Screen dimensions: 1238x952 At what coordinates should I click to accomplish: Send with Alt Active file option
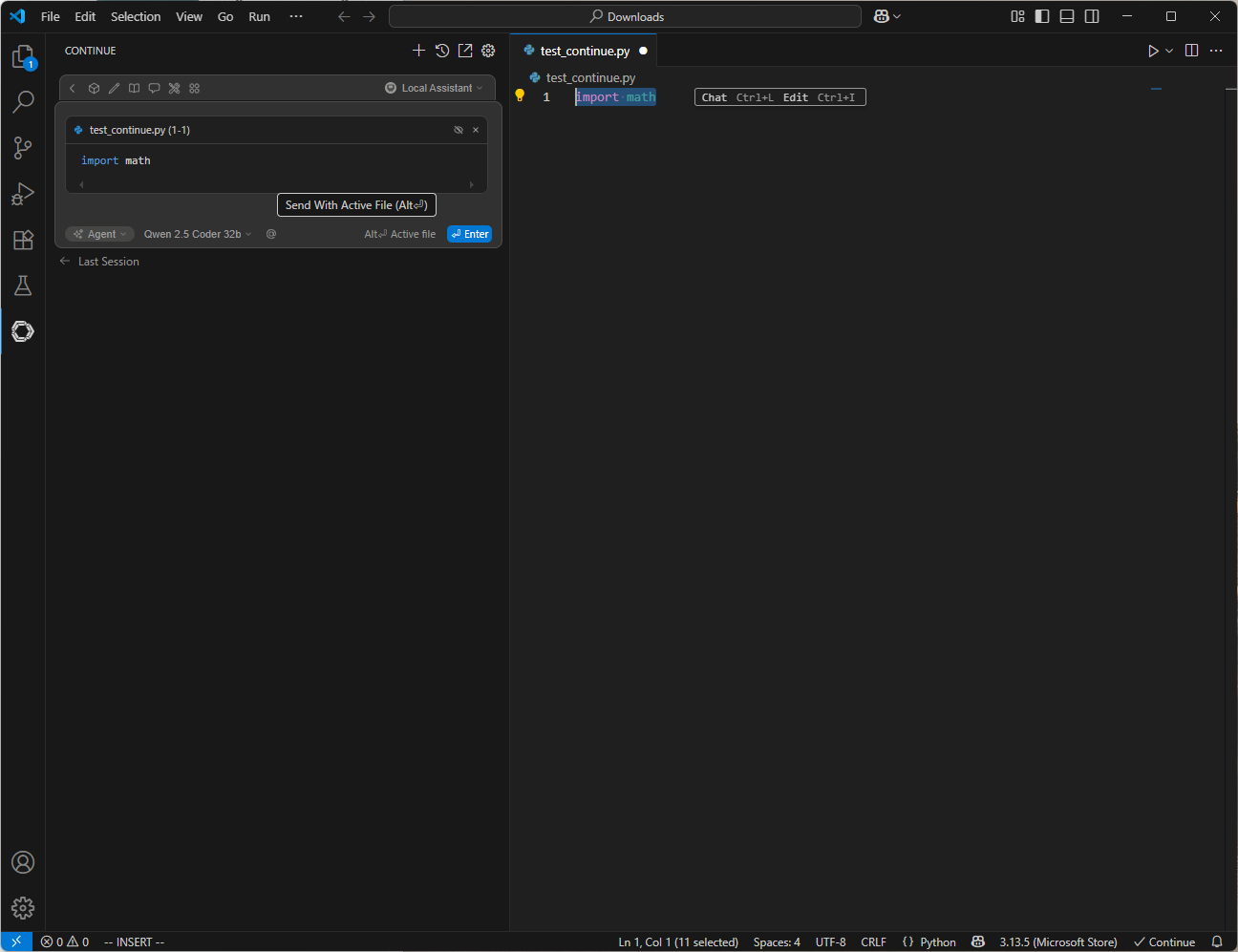[x=400, y=234]
